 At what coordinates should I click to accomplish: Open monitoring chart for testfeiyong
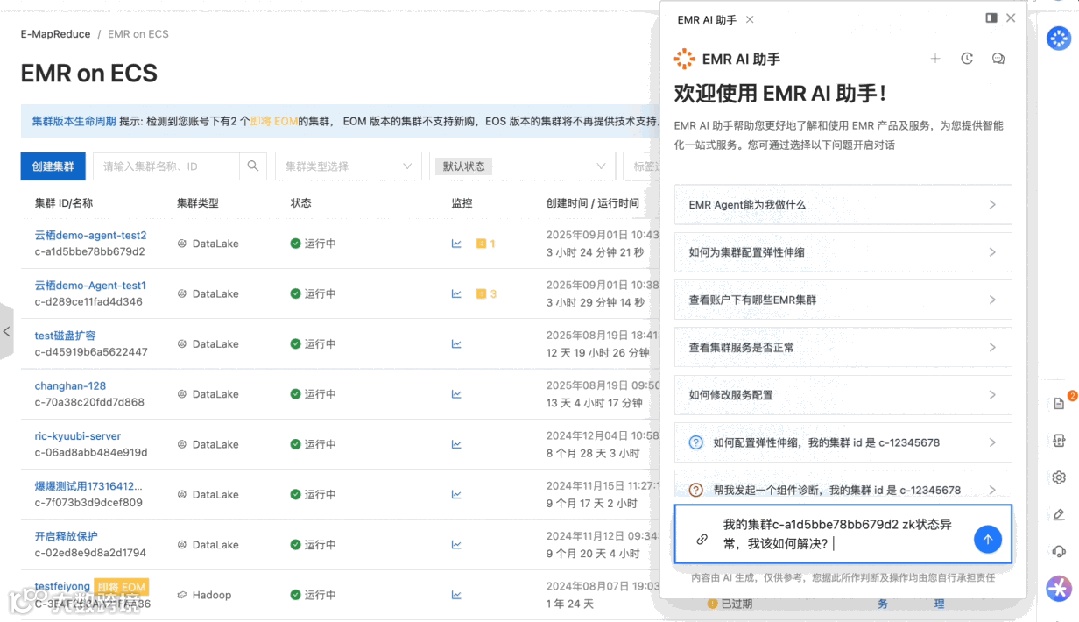pos(456,594)
